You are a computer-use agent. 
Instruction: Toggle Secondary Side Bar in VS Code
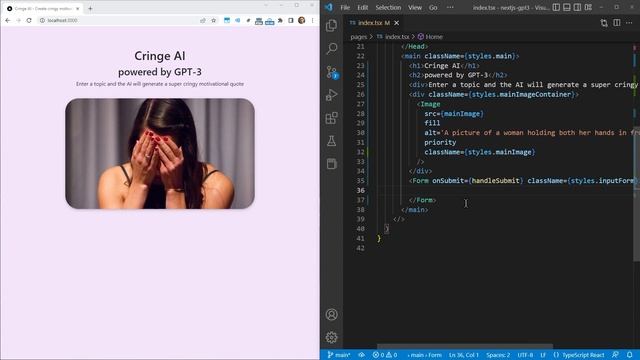pyautogui.click(x=578, y=7)
